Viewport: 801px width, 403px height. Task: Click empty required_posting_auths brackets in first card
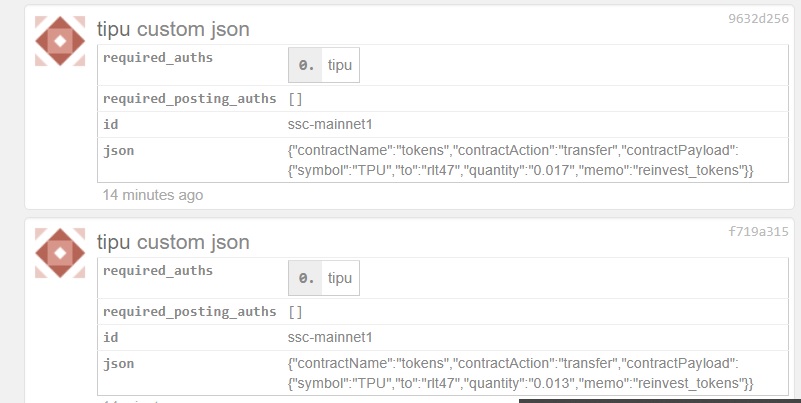pos(295,99)
